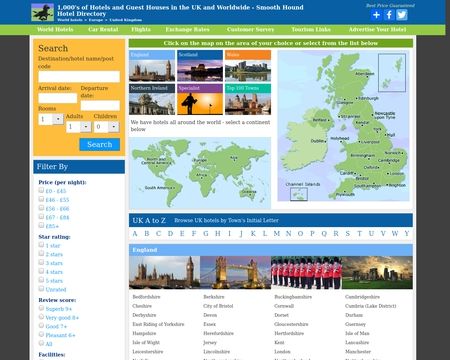Tick the £56 - £66 price checkbox
The width and height of the screenshot is (450, 360).
point(41,208)
